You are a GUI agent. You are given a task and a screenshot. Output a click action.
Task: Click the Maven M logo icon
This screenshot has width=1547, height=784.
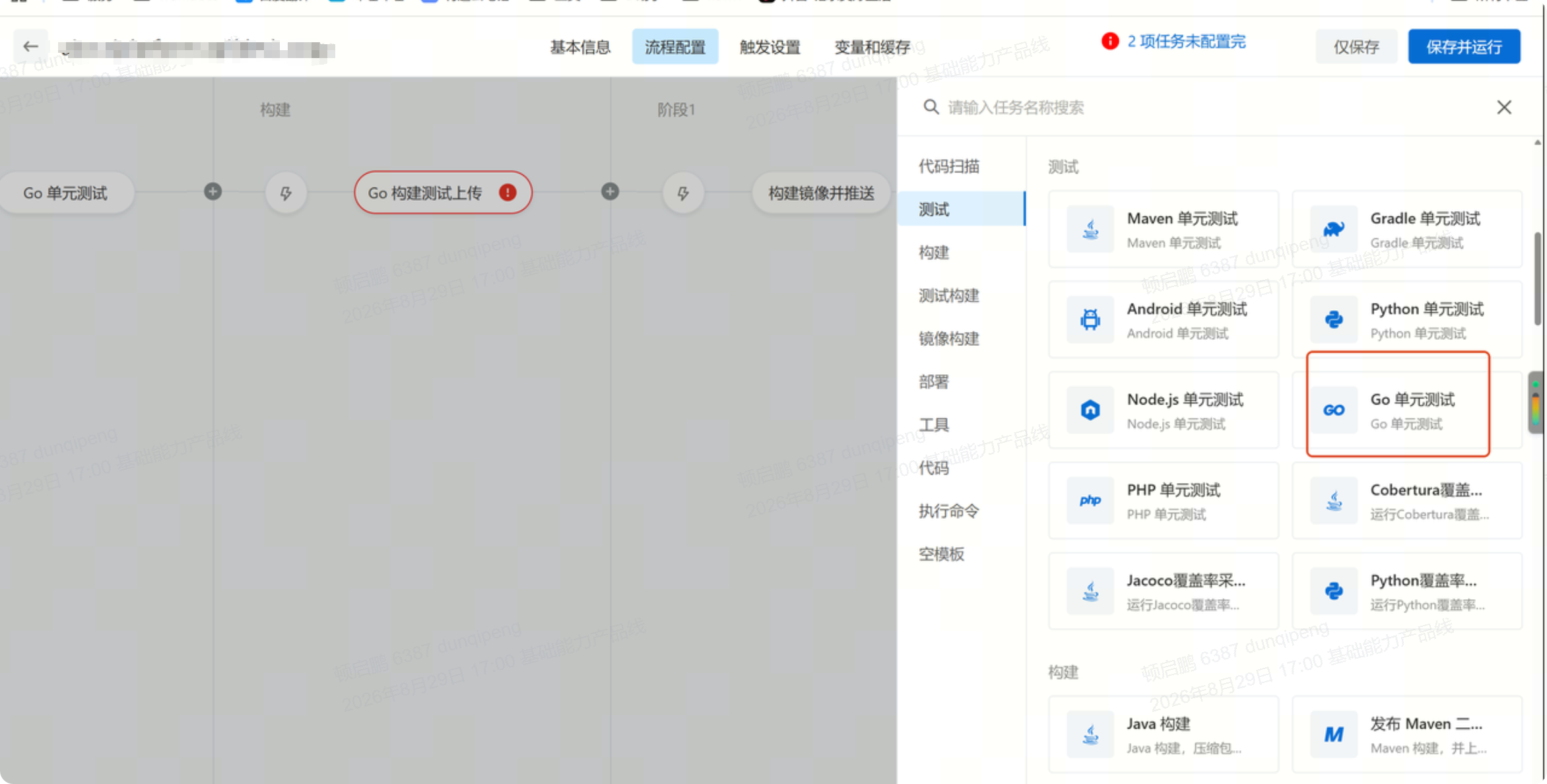(x=1334, y=734)
